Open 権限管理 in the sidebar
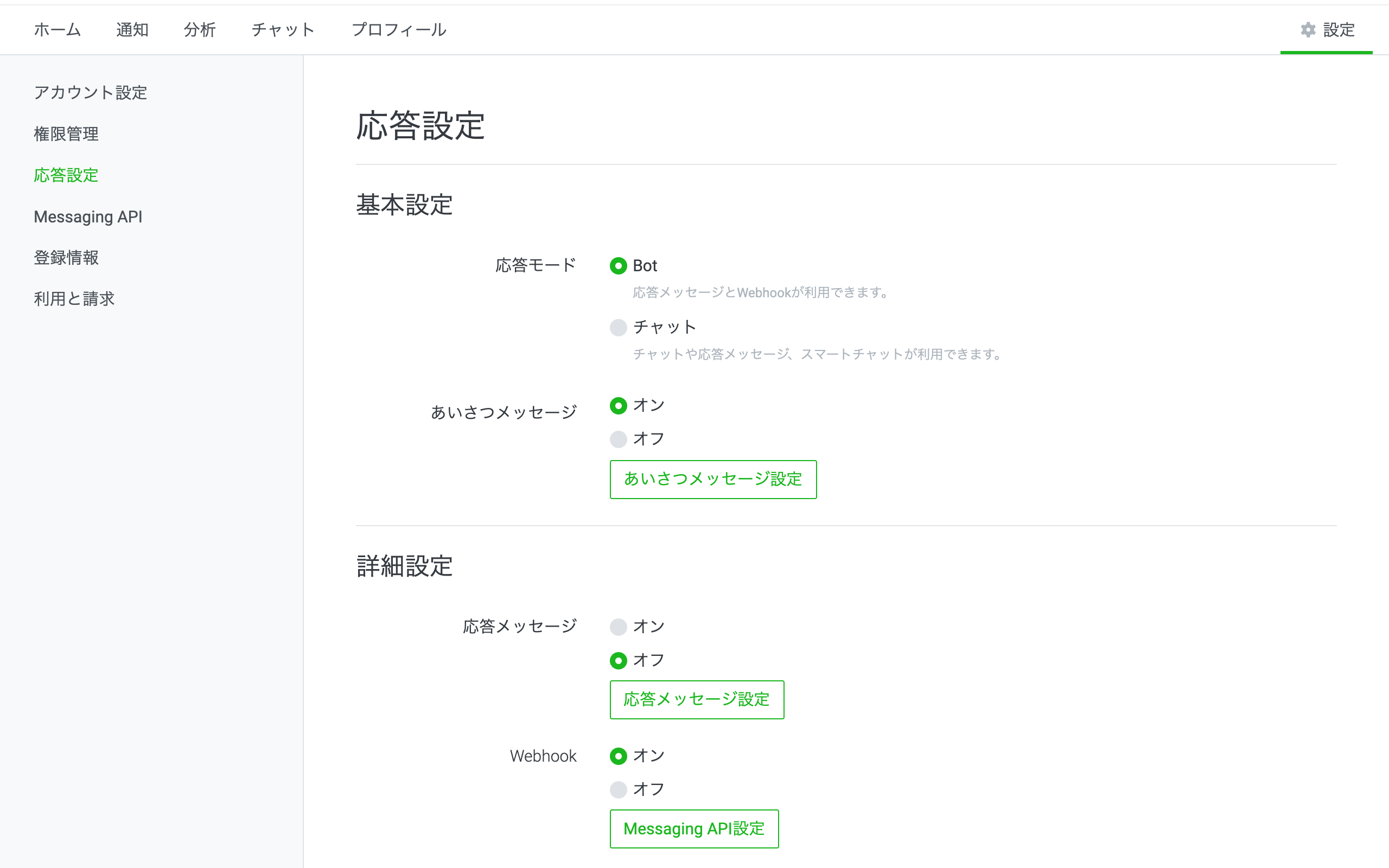This screenshot has width=1389, height=868. pyautogui.click(x=66, y=134)
